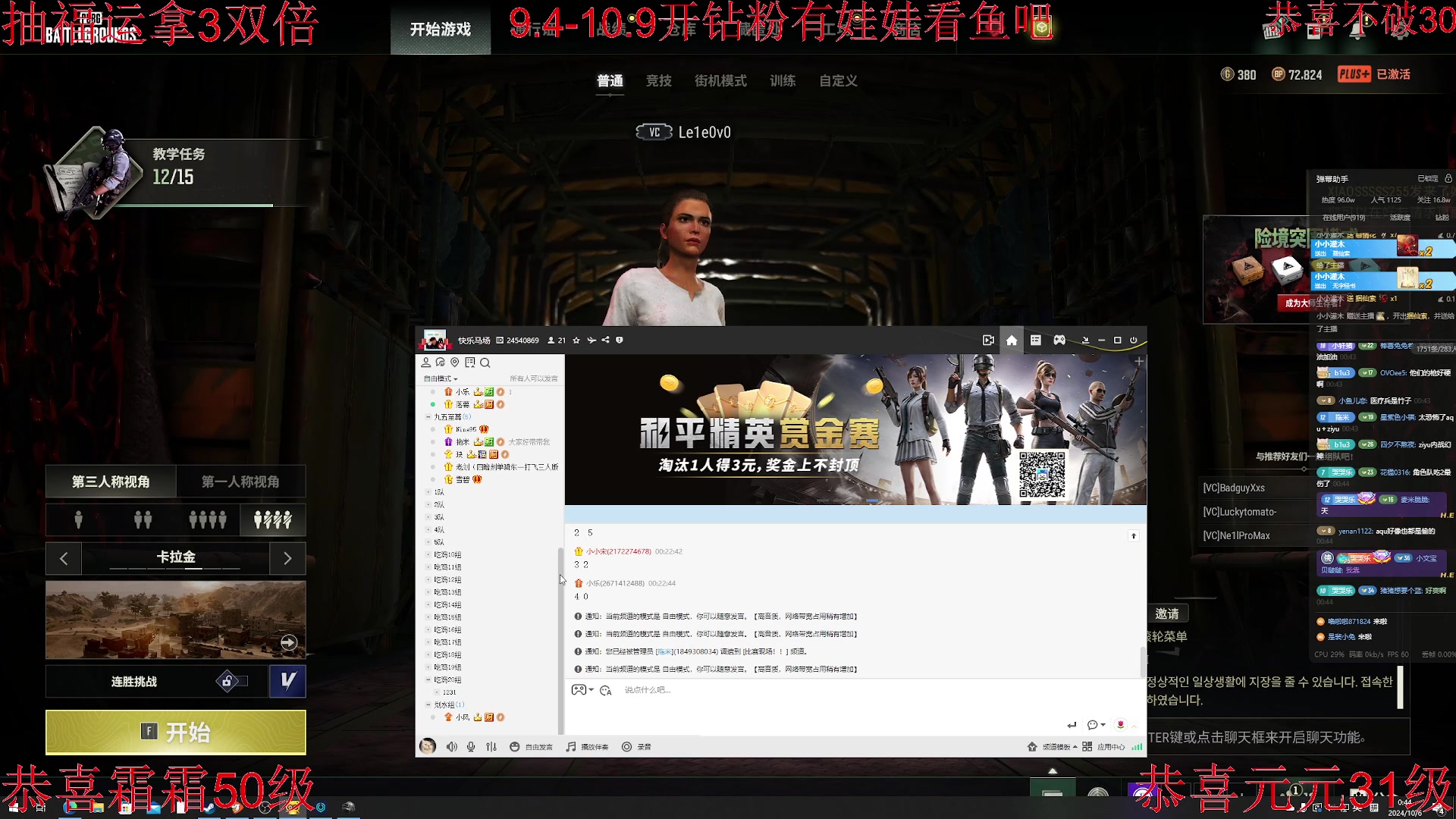
Task: Open map detail arrow on Karakin thumbnail
Action: pyautogui.click(x=289, y=642)
